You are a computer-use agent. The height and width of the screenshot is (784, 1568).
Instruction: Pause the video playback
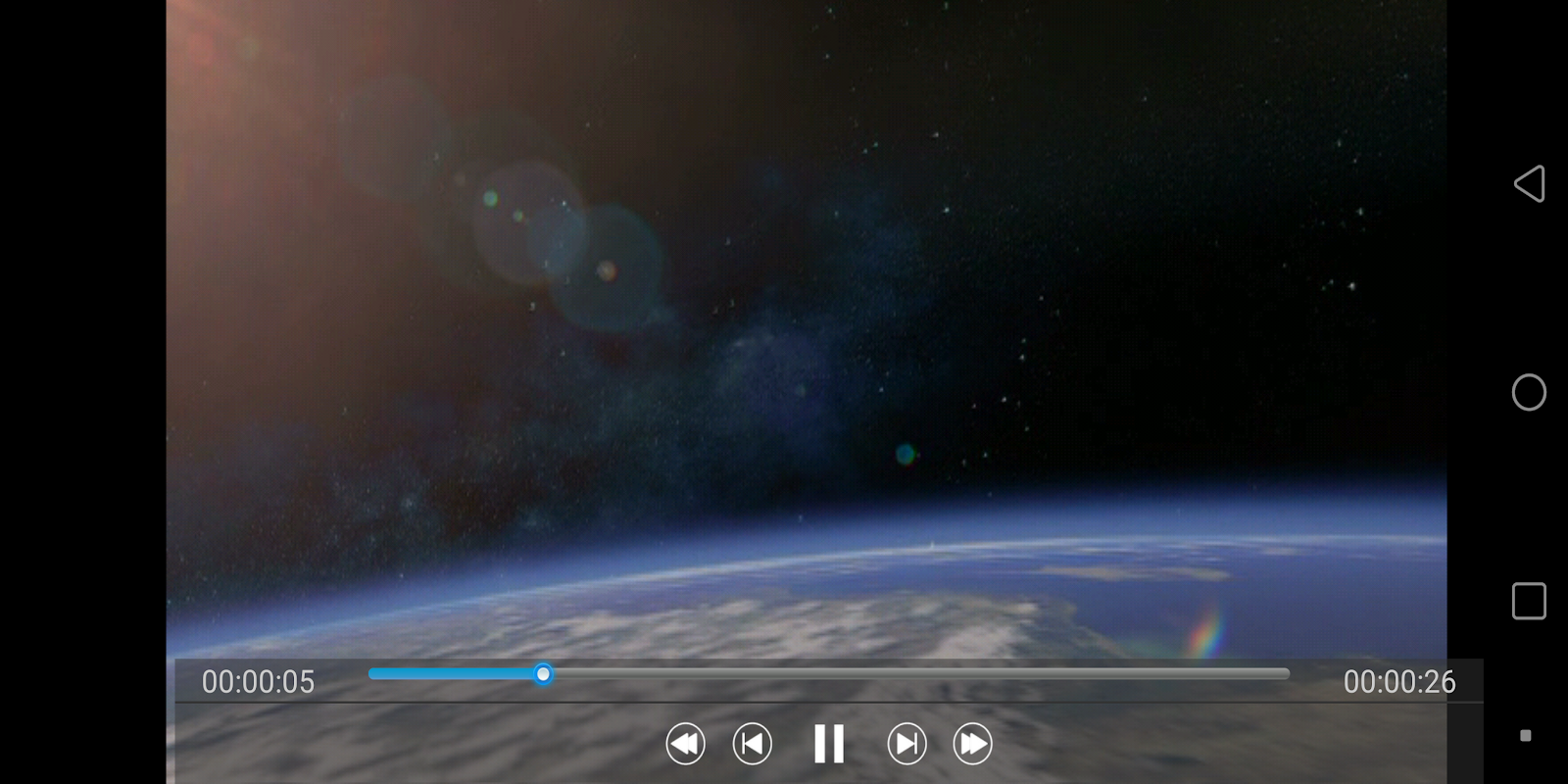pyautogui.click(x=829, y=744)
